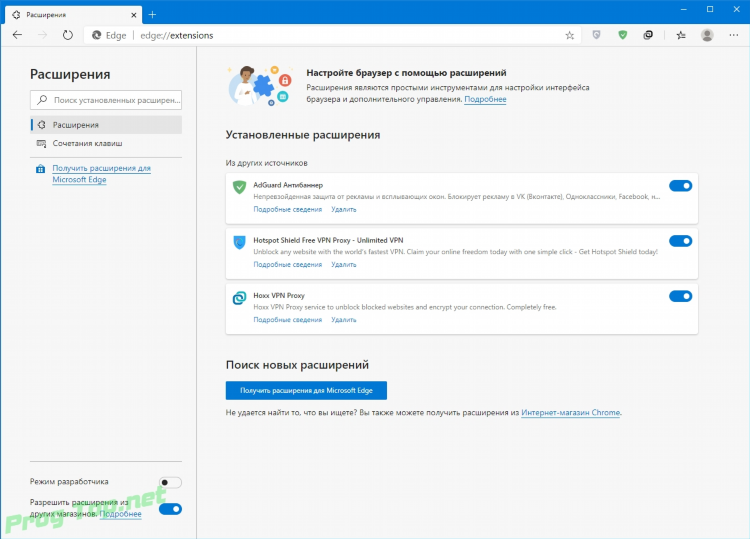This screenshot has width=750, height=539.
Task: Select Расширения in the sidebar menu
Action: point(106,125)
